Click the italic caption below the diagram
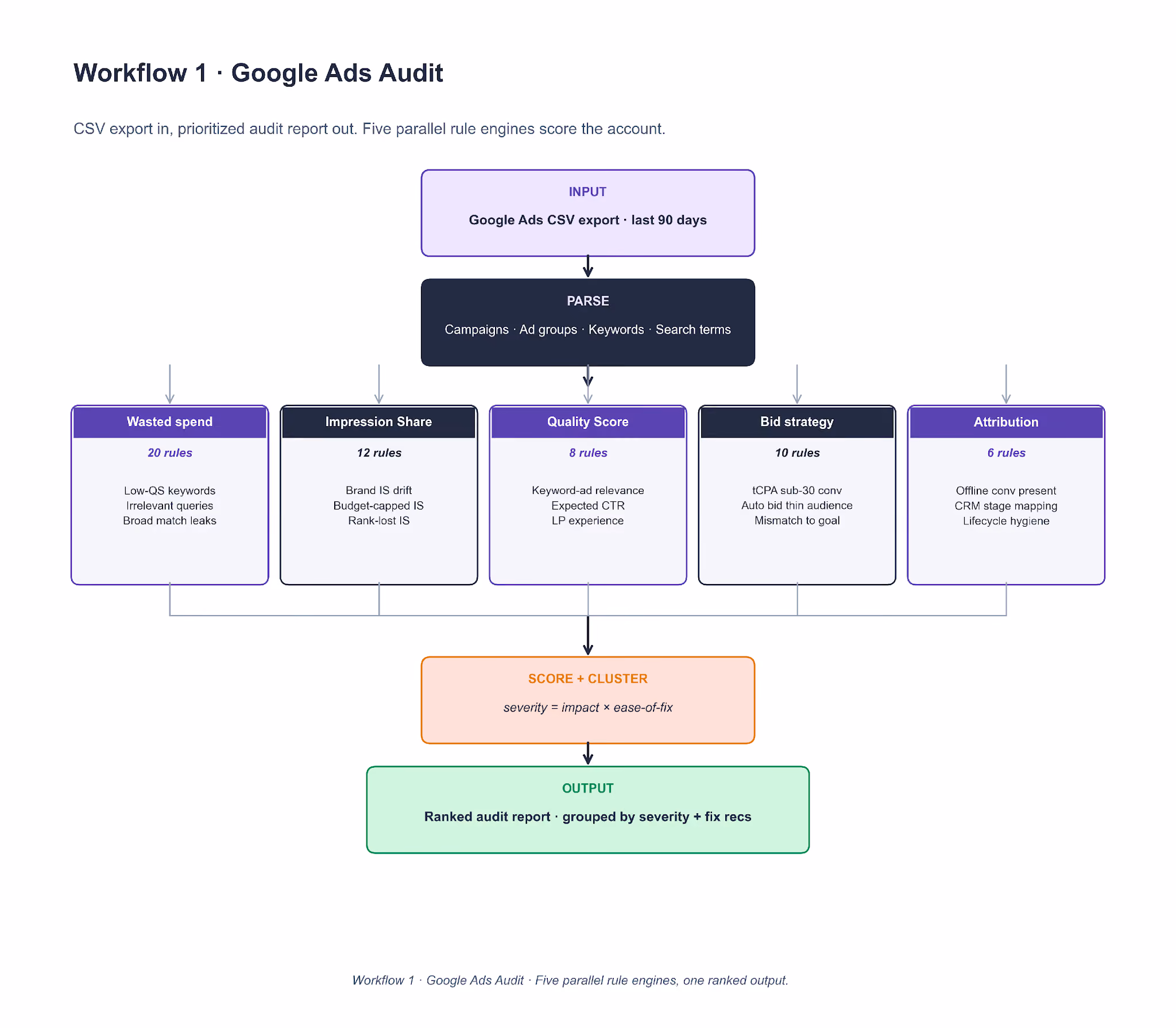 pyautogui.click(x=570, y=980)
